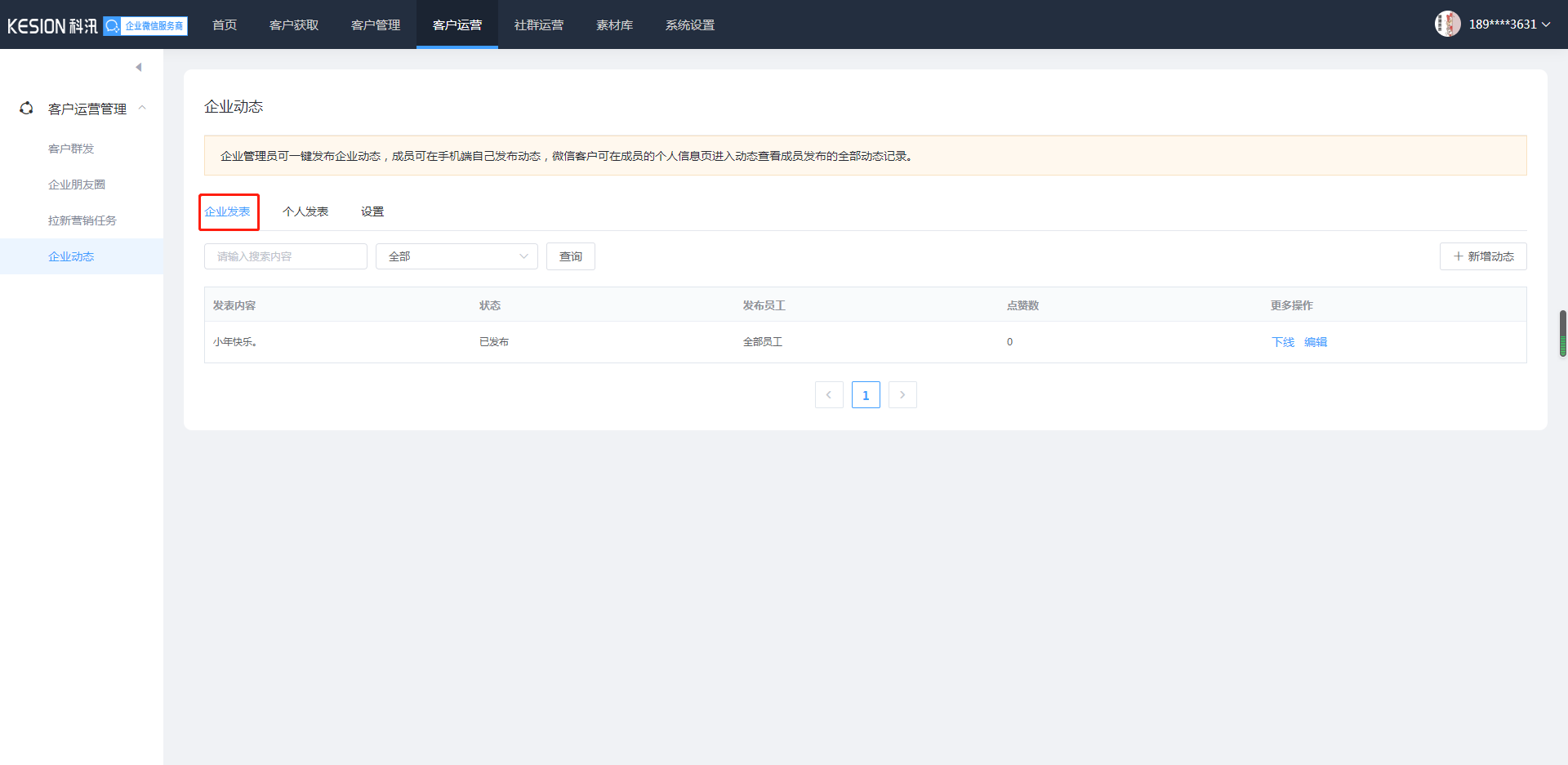Open the 设置 tab
The width and height of the screenshot is (1568, 765).
(372, 211)
